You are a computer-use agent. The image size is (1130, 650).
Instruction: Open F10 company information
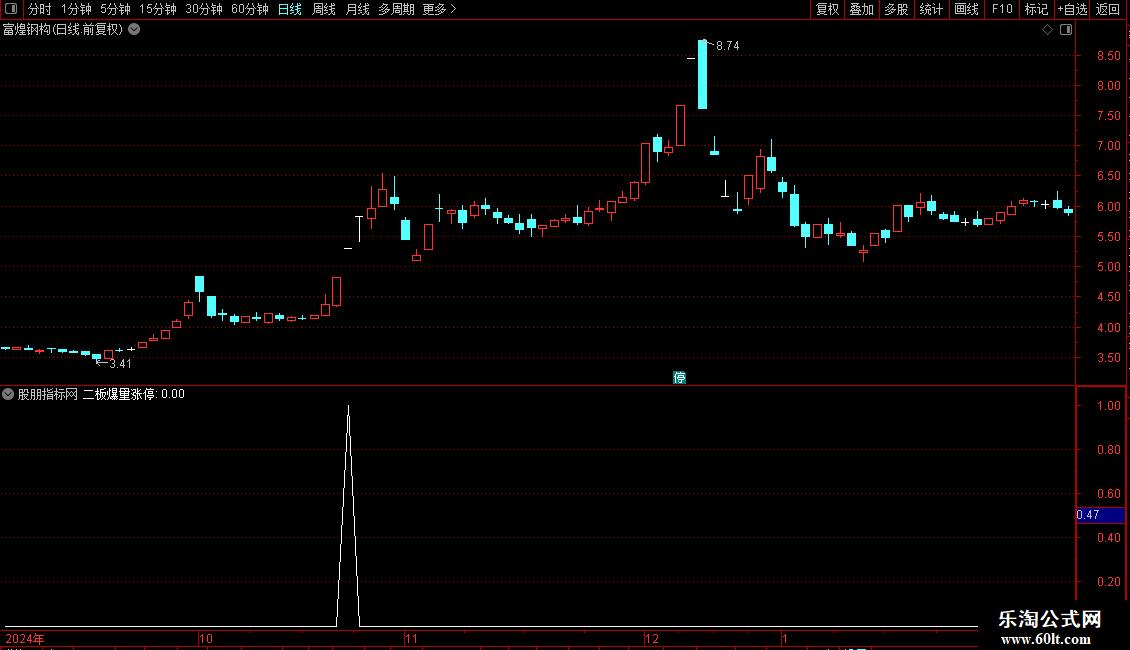1002,9
